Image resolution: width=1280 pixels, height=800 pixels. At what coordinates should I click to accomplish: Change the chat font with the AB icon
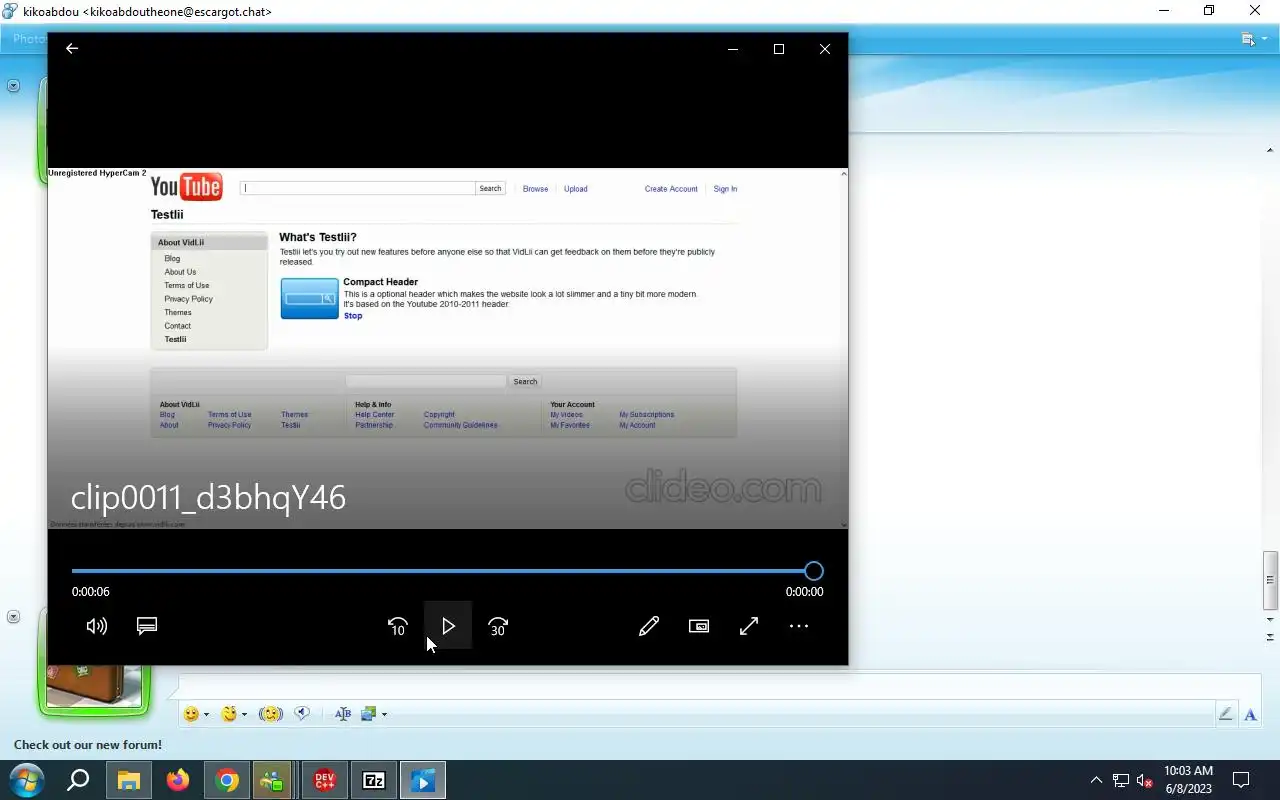(x=343, y=714)
